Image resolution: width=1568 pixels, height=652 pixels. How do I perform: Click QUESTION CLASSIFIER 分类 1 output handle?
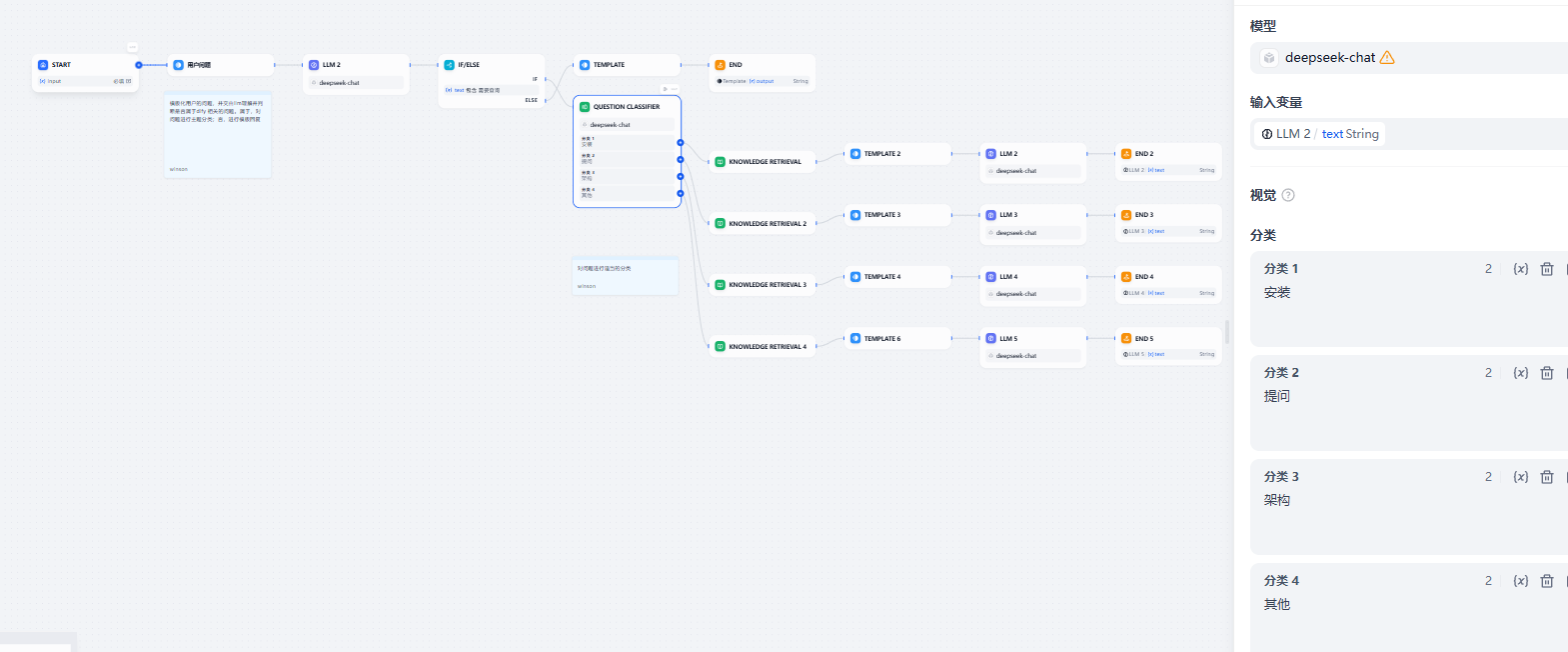coord(681,143)
